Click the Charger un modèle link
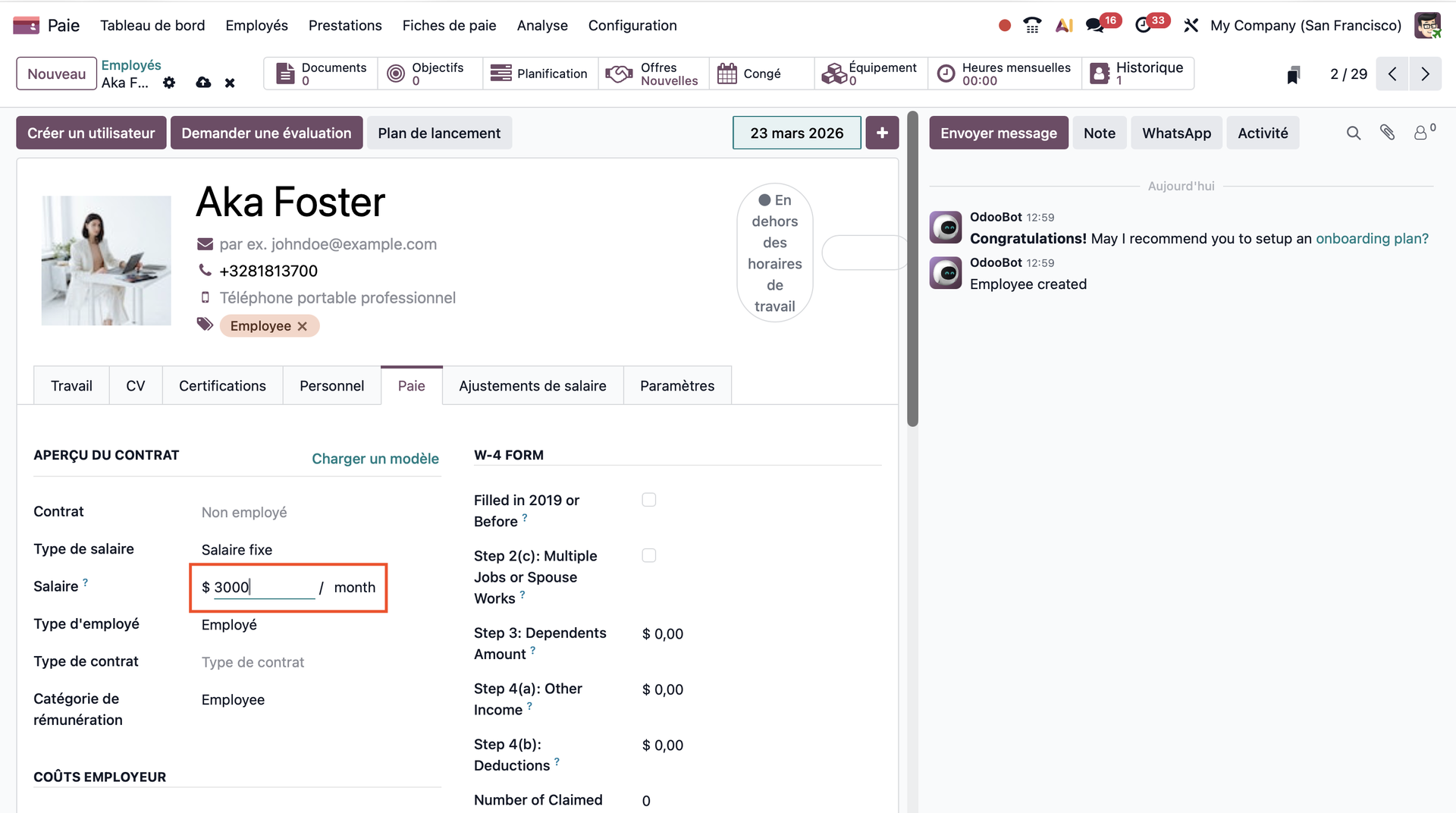 [375, 459]
